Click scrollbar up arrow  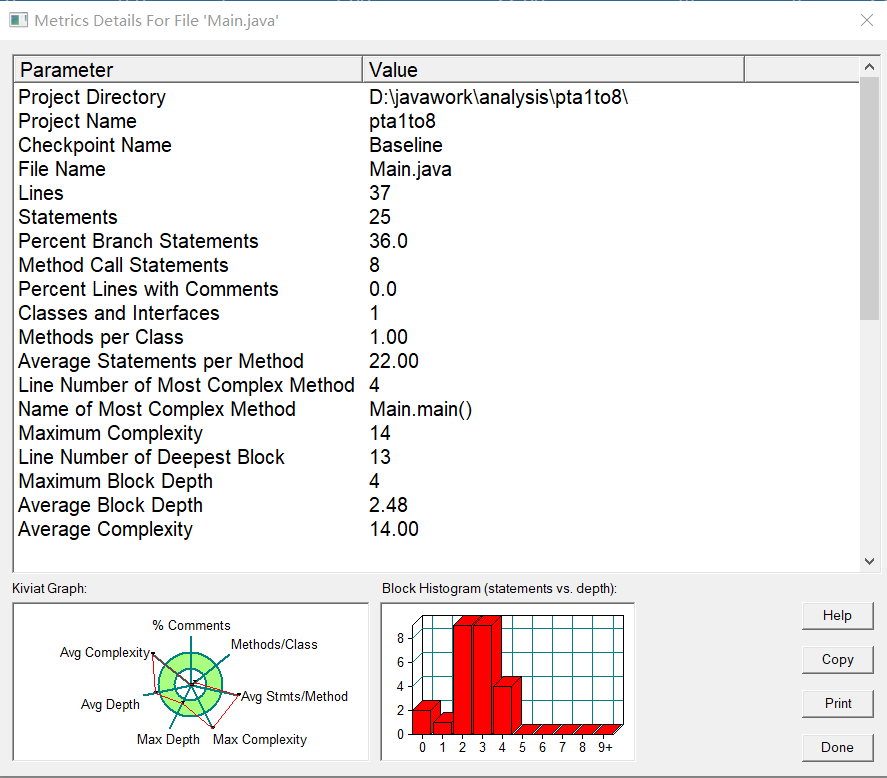click(869, 67)
